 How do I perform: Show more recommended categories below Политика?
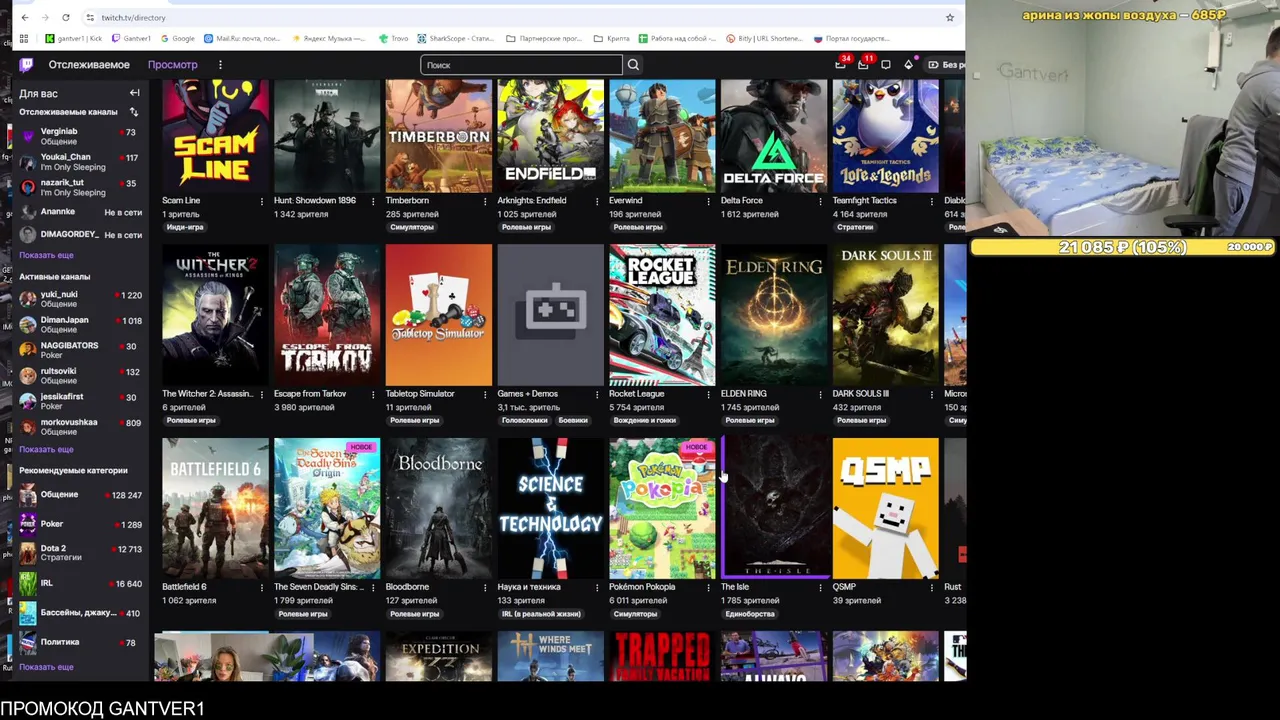(x=46, y=667)
